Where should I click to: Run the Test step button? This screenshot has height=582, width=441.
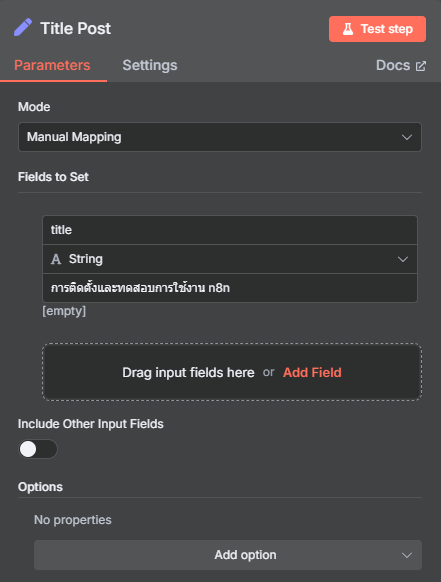point(377,29)
